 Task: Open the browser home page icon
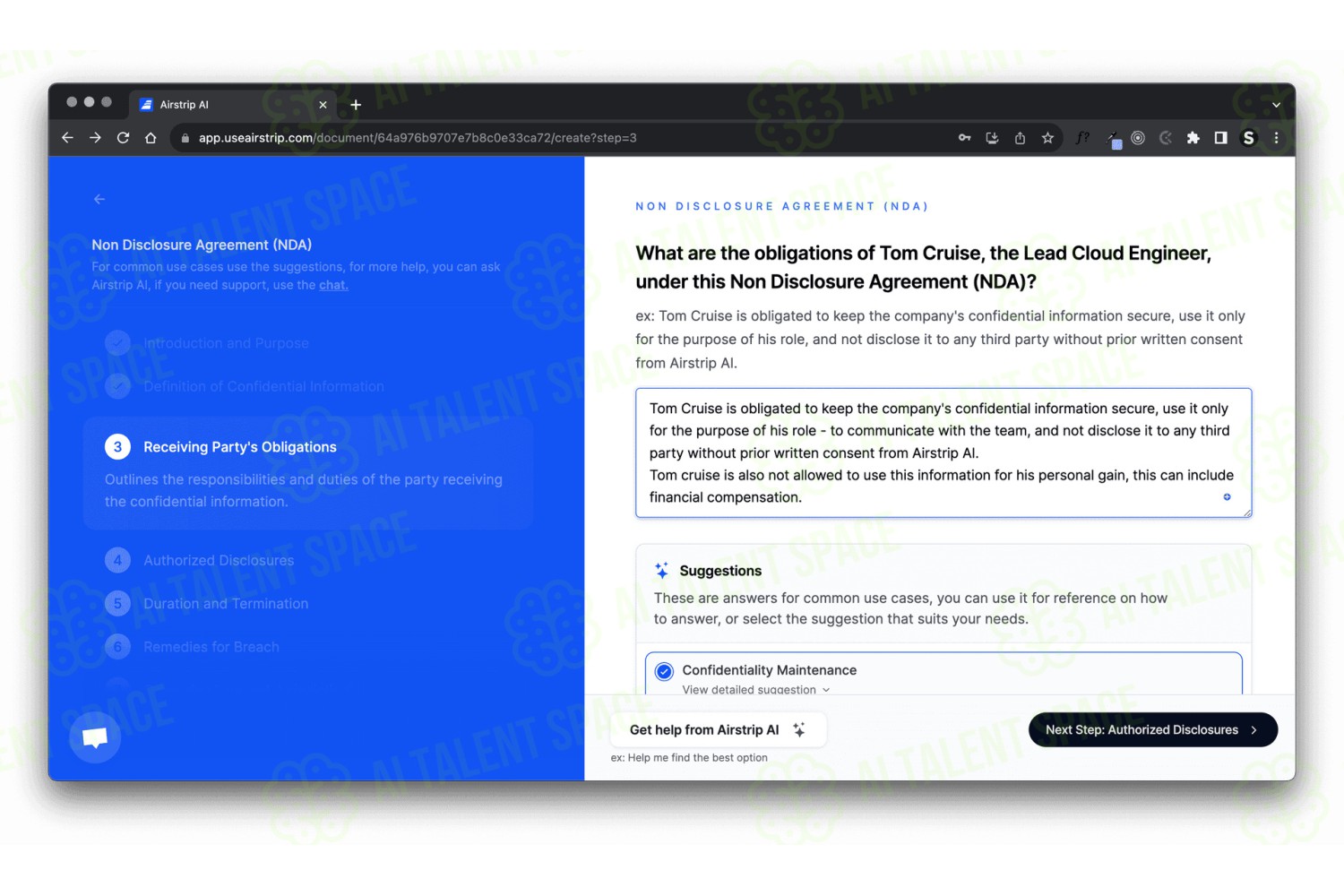click(x=151, y=138)
